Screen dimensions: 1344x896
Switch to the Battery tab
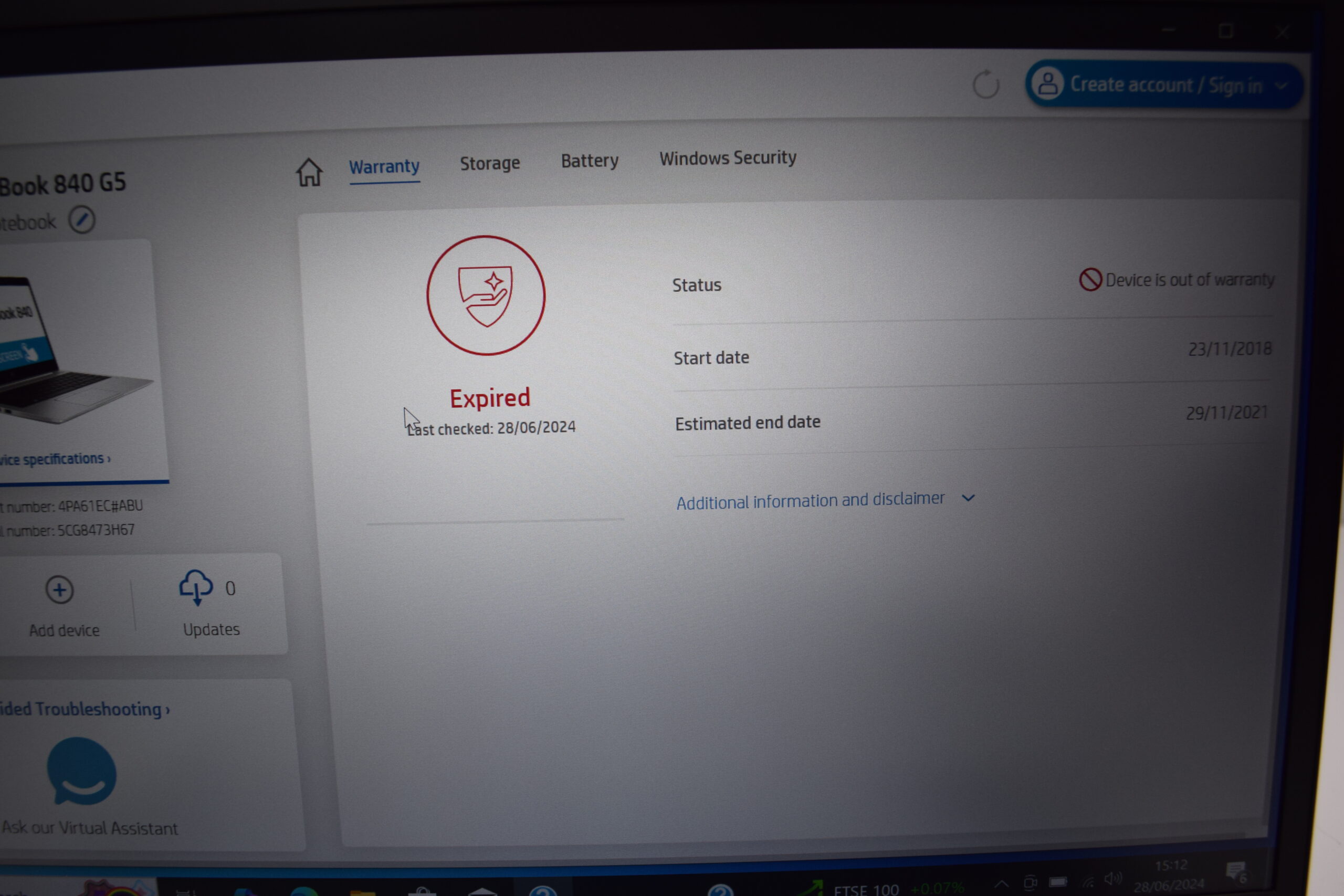pyautogui.click(x=590, y=161)
